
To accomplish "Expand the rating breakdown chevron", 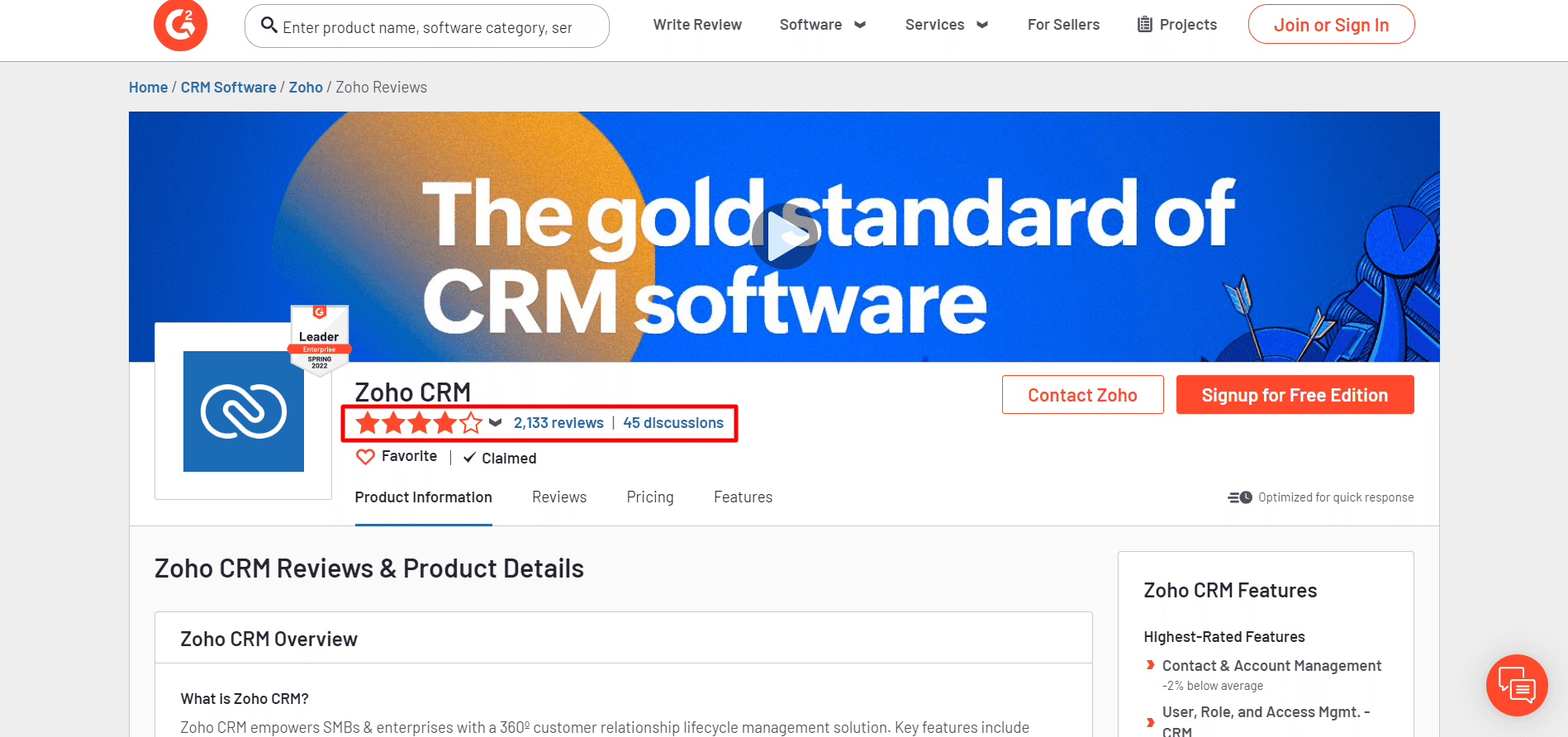I will click(x=495, y=423).
